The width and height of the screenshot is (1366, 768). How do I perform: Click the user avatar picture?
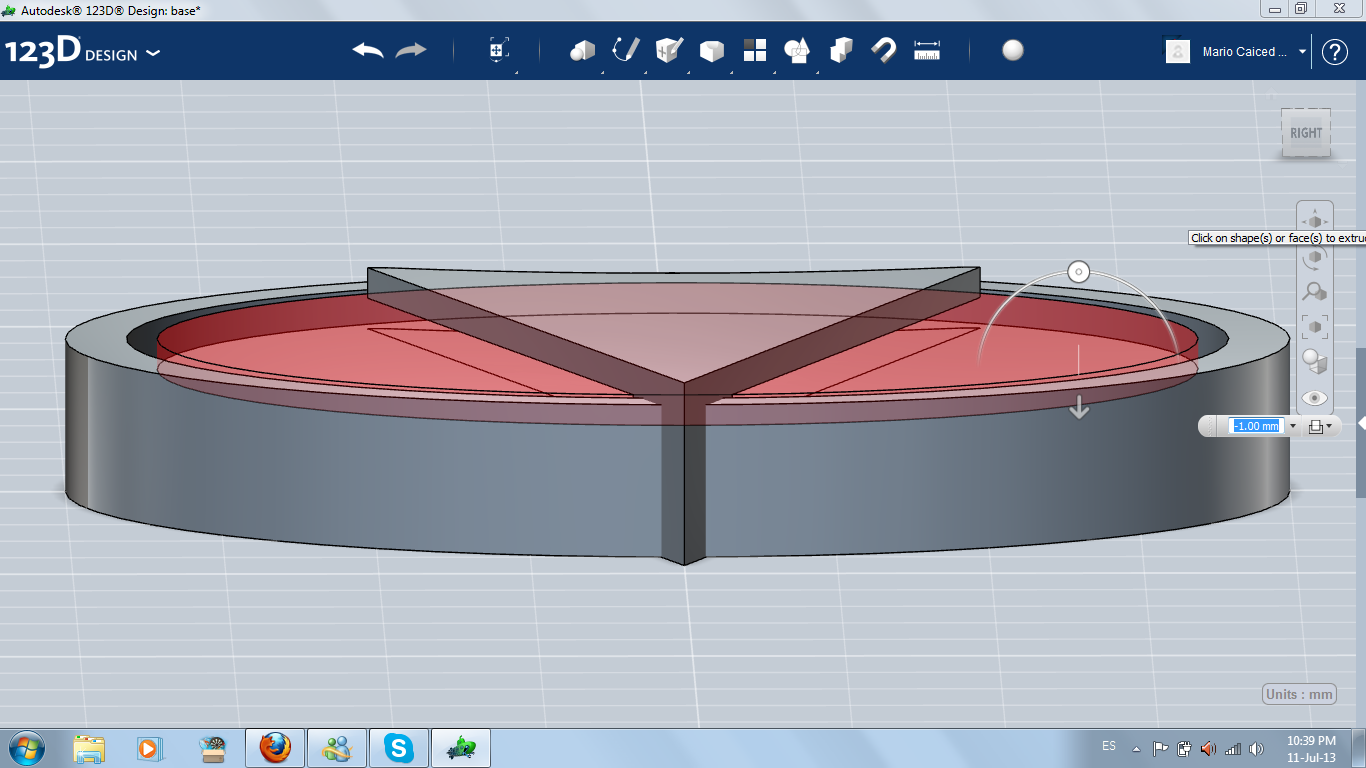click(x=1178, y=51)
